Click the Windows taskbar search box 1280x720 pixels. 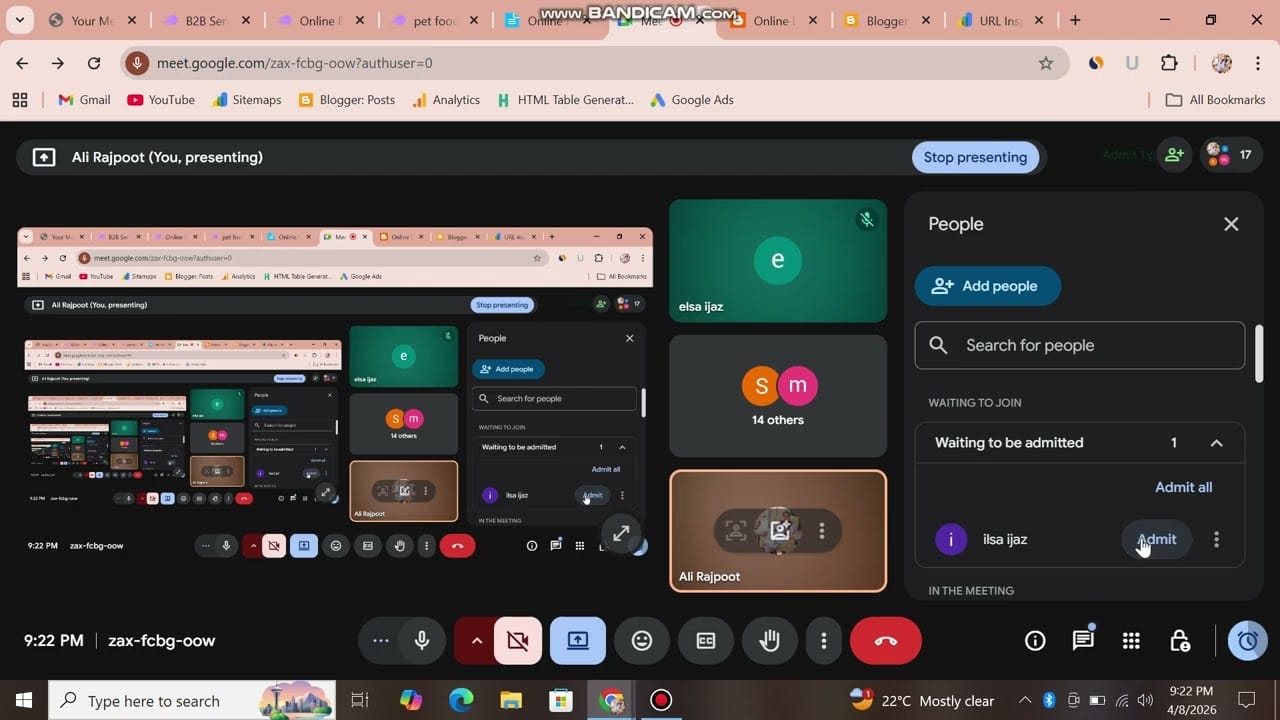[x=194, y=700]
